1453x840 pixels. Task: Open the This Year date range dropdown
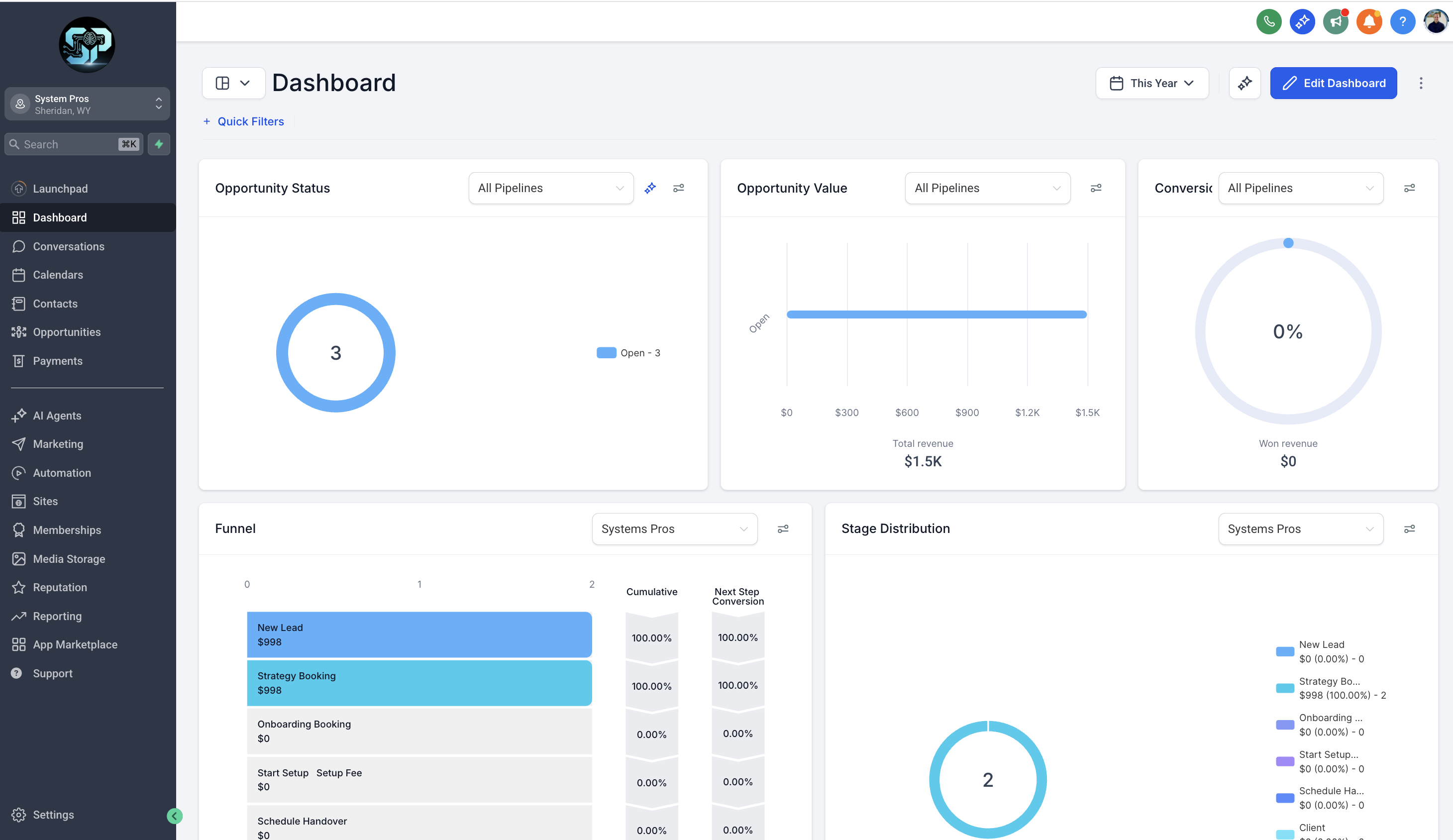click(1151, 83)
